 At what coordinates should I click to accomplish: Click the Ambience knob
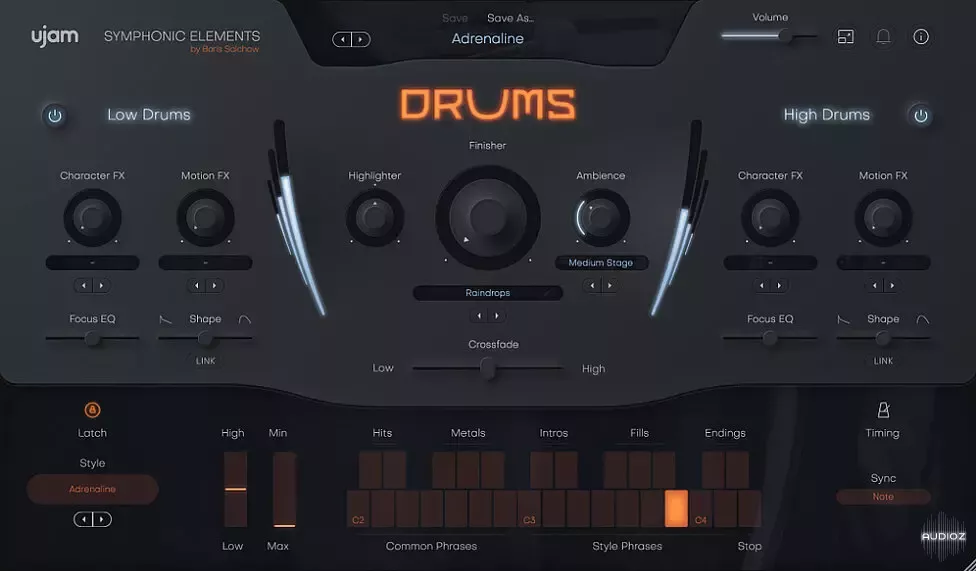point(601,217)
